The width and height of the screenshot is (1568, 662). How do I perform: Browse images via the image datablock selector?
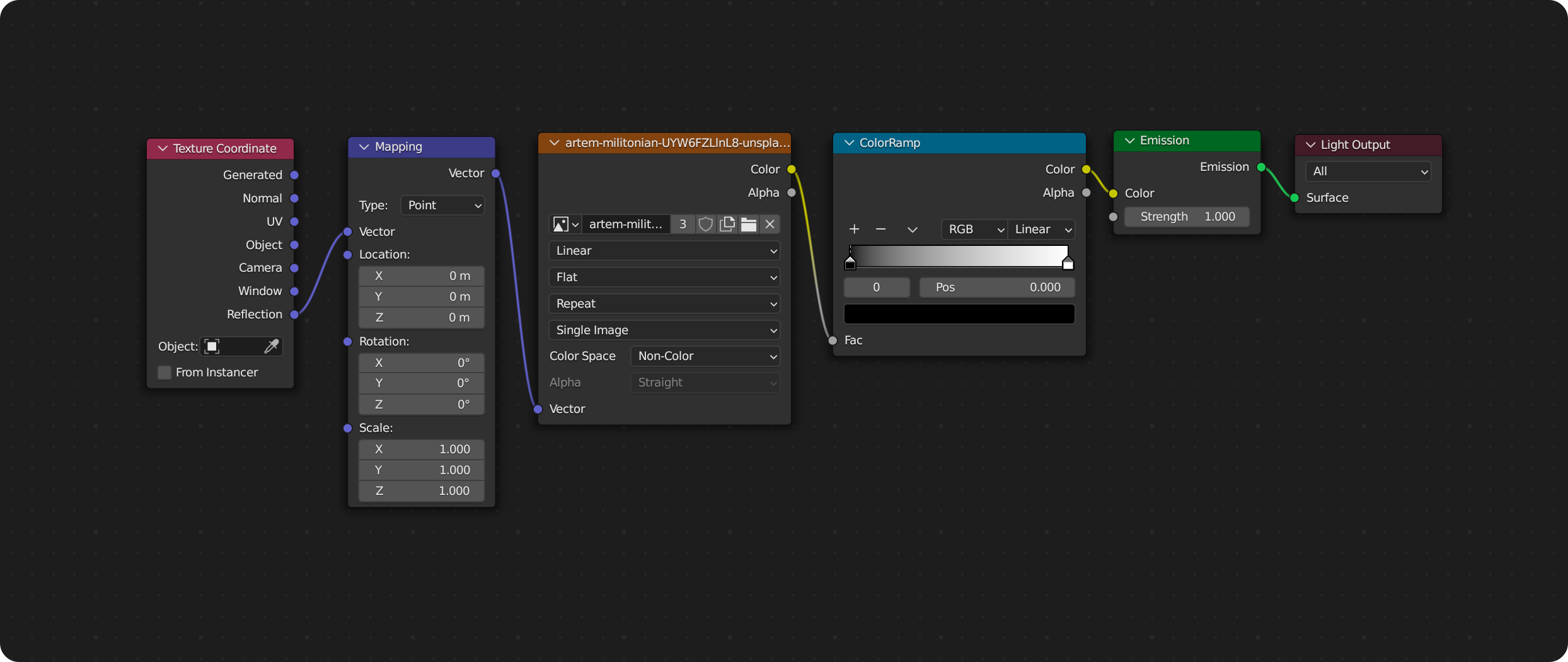(565, 224)
